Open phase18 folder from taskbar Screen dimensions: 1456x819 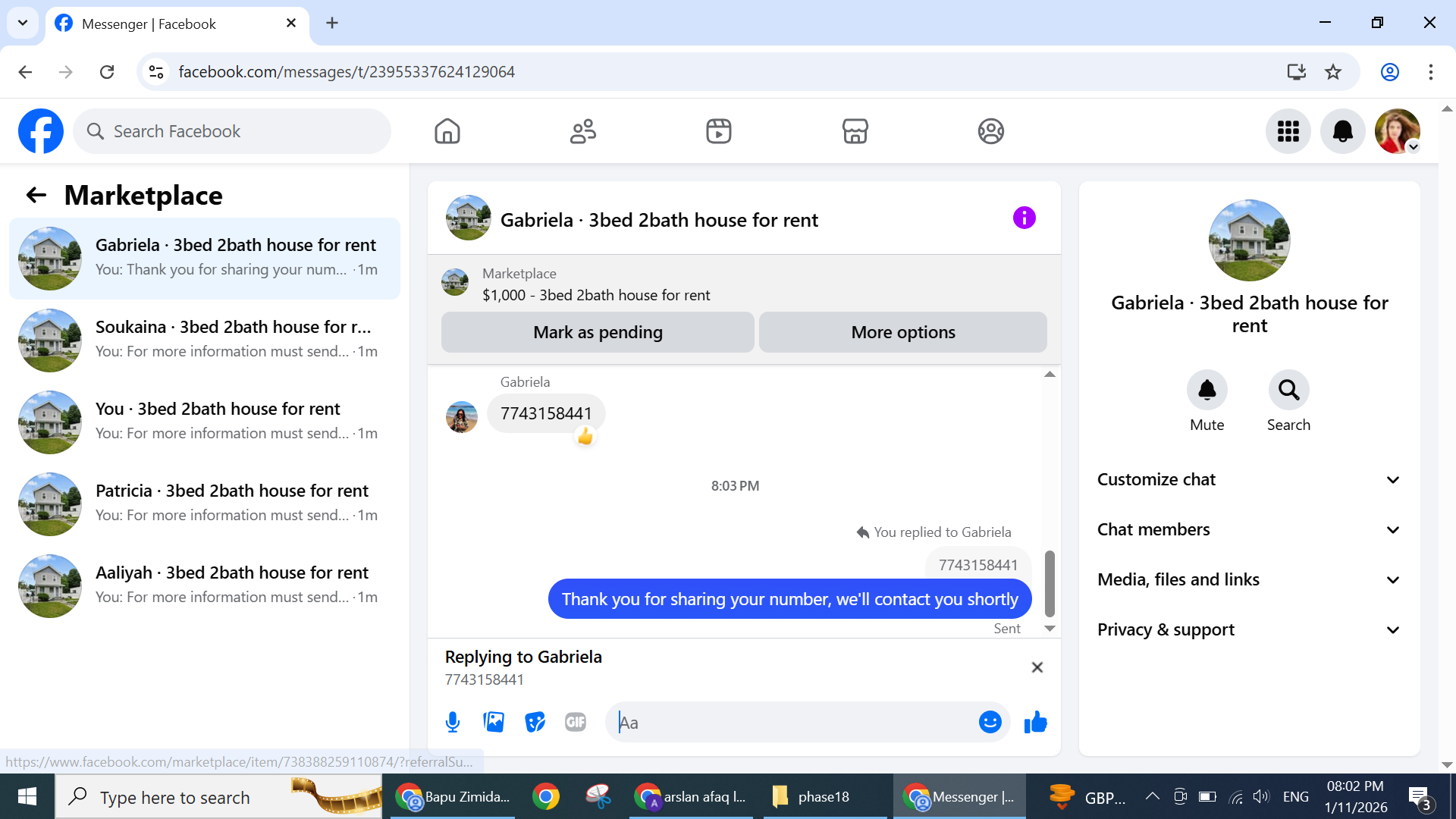coord(824,796)
